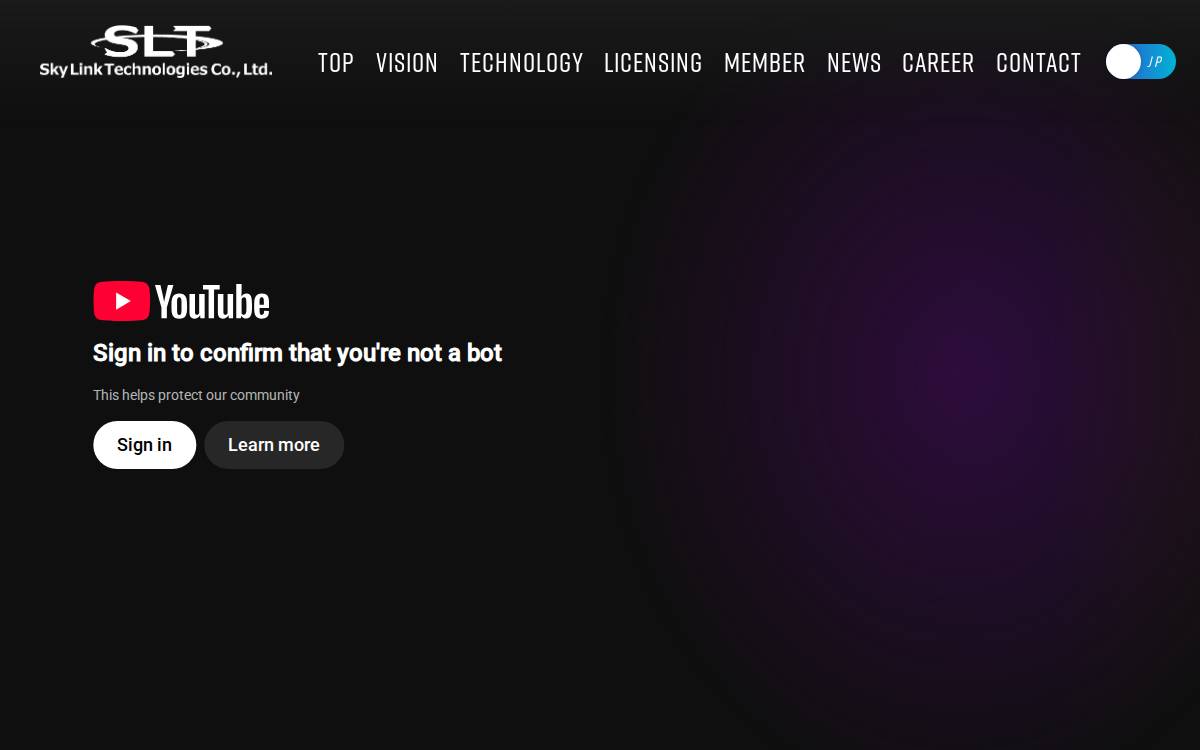Open the MEMBER page
1200x750 pixels.
pos(765,63)
